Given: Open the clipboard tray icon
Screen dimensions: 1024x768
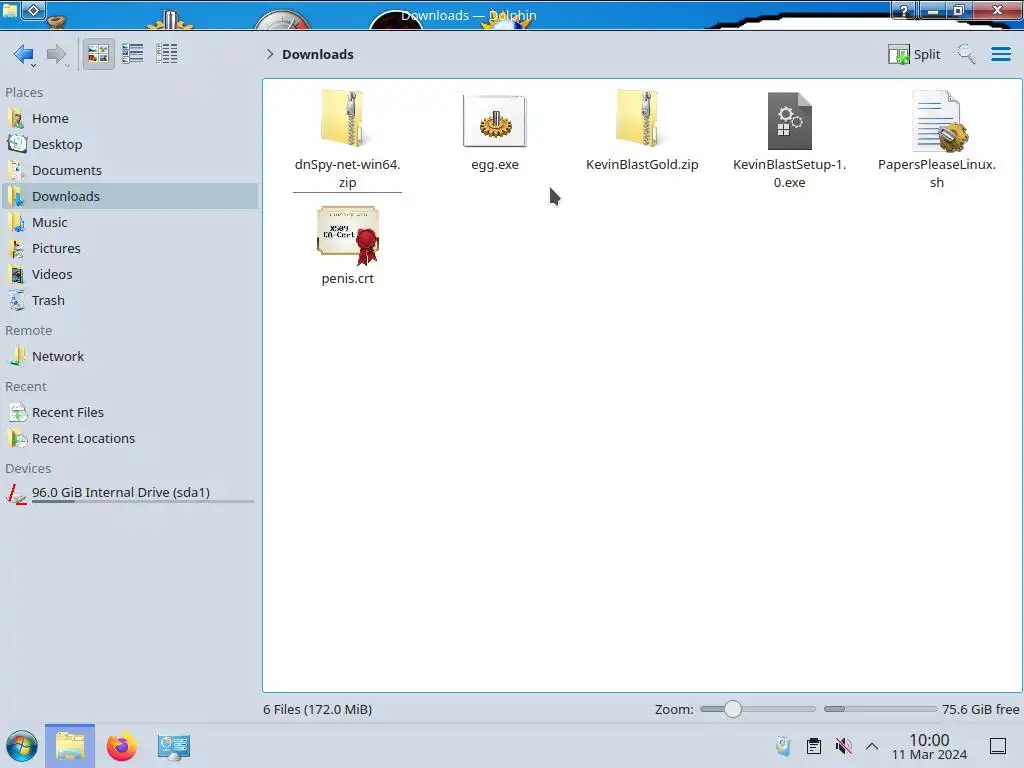Looking at the screenshot, I should 814,746.
